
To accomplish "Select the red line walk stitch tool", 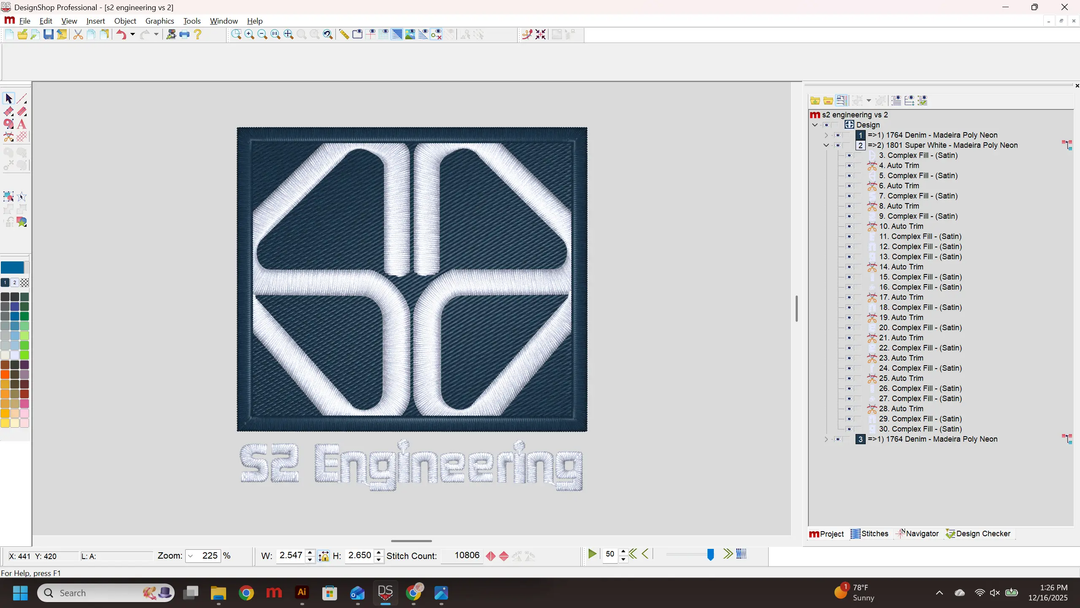I will point(21,99).
